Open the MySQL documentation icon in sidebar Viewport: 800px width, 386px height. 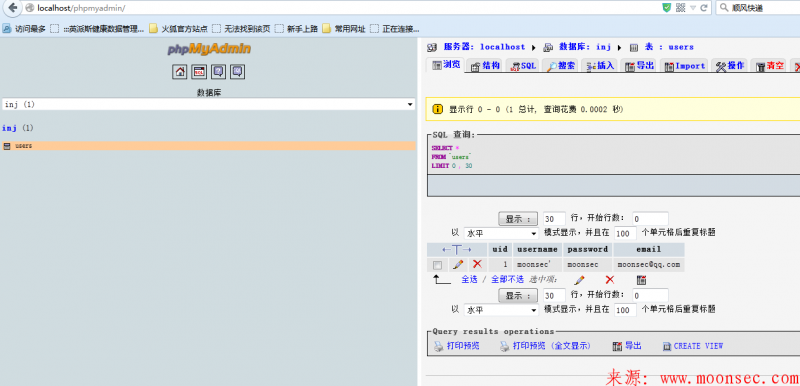click(237, 72)
